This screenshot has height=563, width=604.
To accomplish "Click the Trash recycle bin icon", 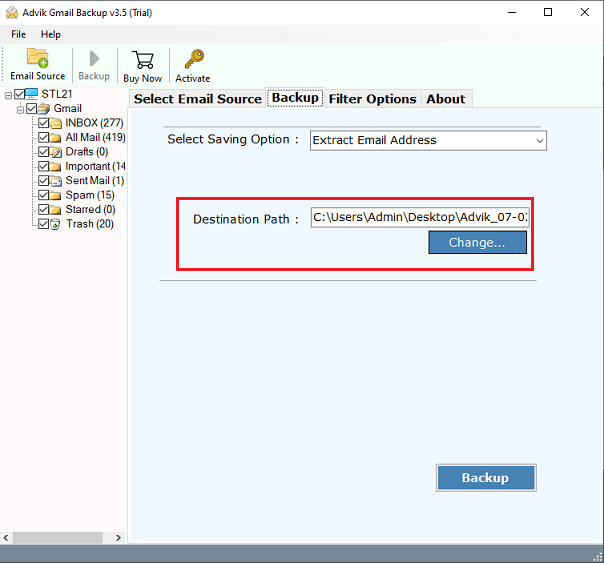I will 55,224.
